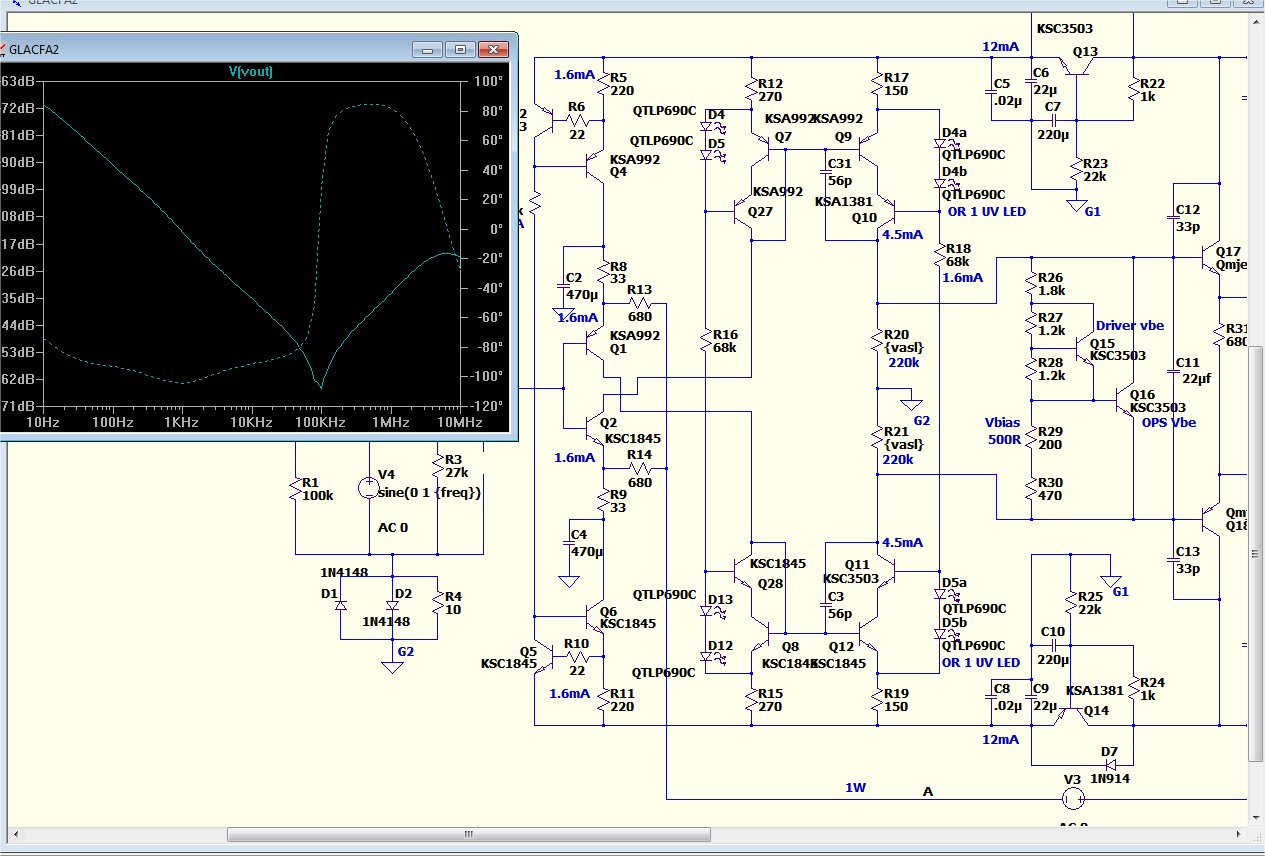
Task: Select resistor R21 {vasl} label
Action: (904, 437)
